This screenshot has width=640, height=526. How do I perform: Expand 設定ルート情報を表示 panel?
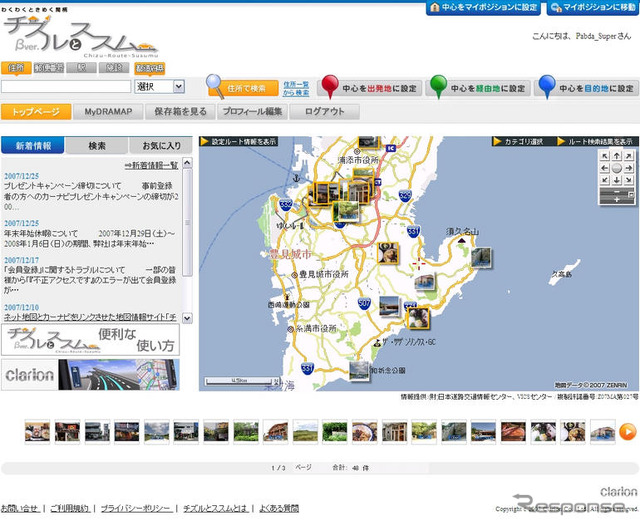click(238, 141)
